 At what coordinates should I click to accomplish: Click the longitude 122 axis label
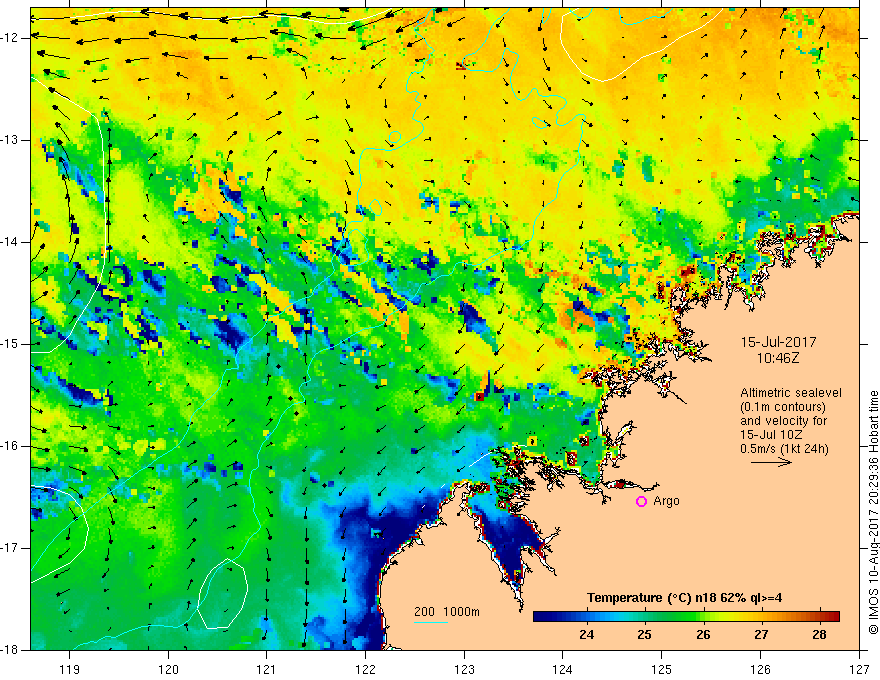point(365,669)
